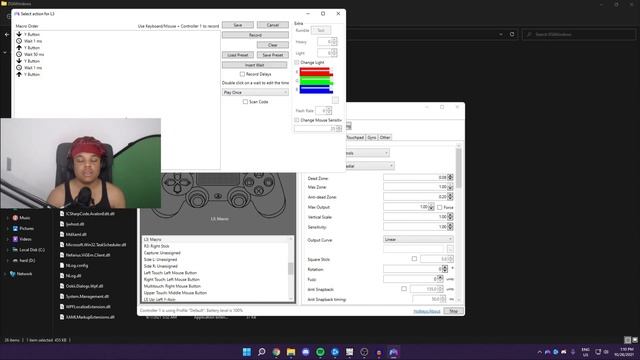Open Windows Start menu on taskbar

coord(247,352)
